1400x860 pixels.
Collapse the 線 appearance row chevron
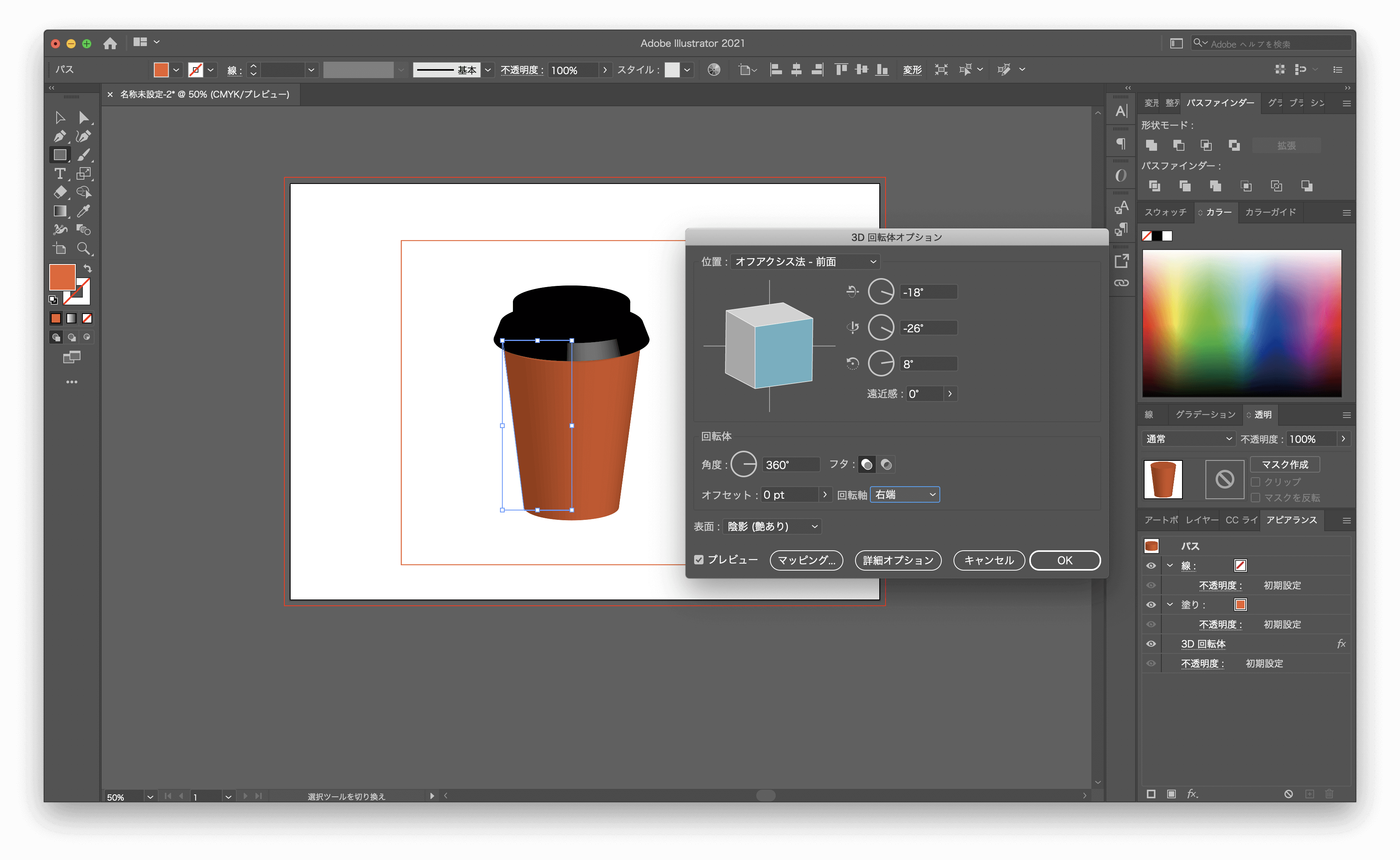[1170, 566]
